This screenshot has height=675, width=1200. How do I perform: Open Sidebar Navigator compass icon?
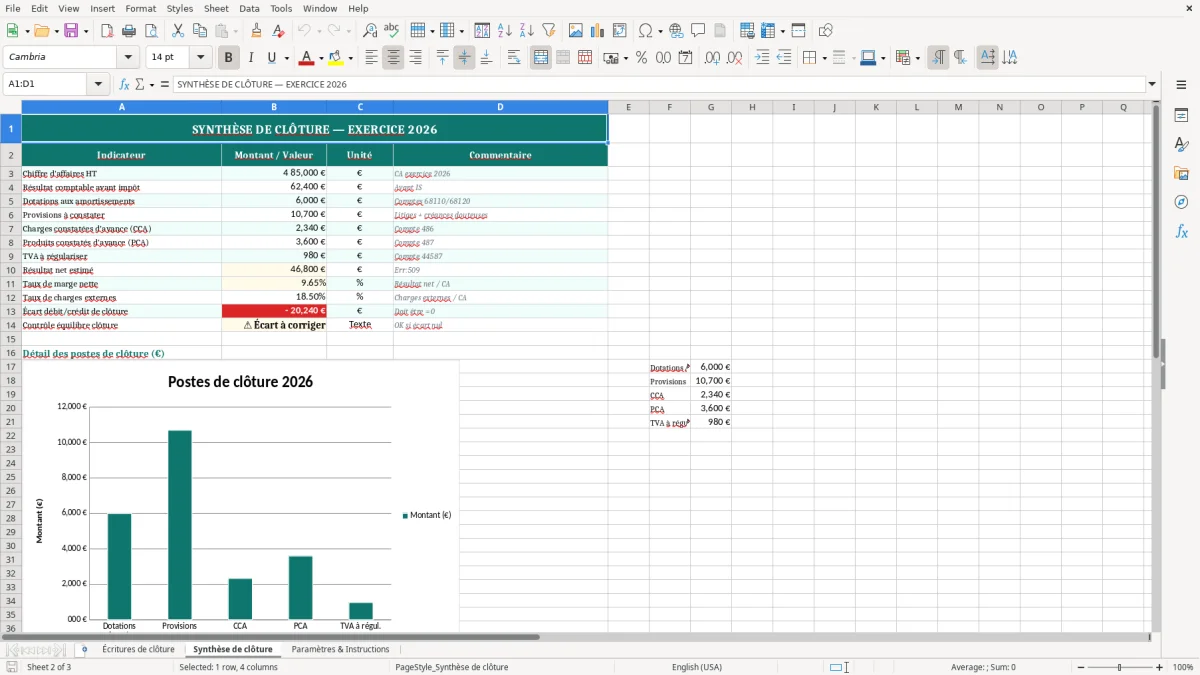coord(1181,202)
